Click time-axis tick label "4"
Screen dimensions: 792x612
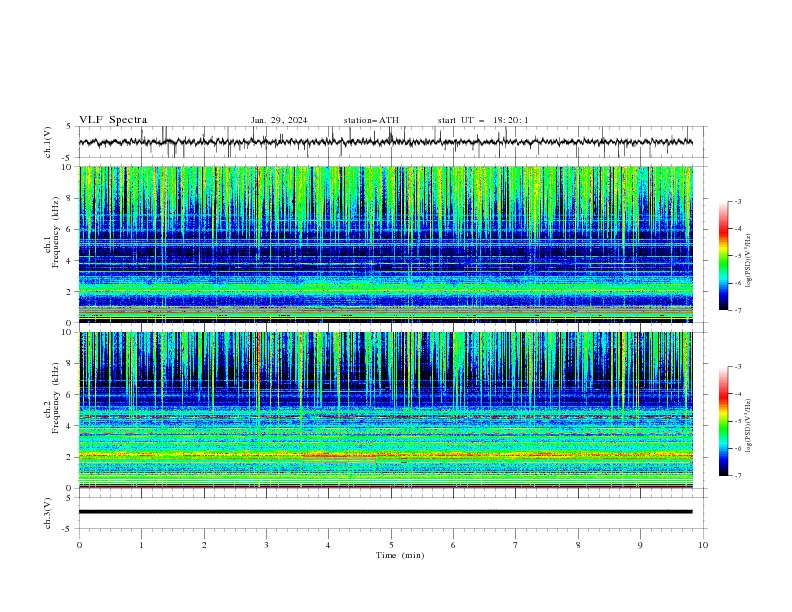(328, 545)
